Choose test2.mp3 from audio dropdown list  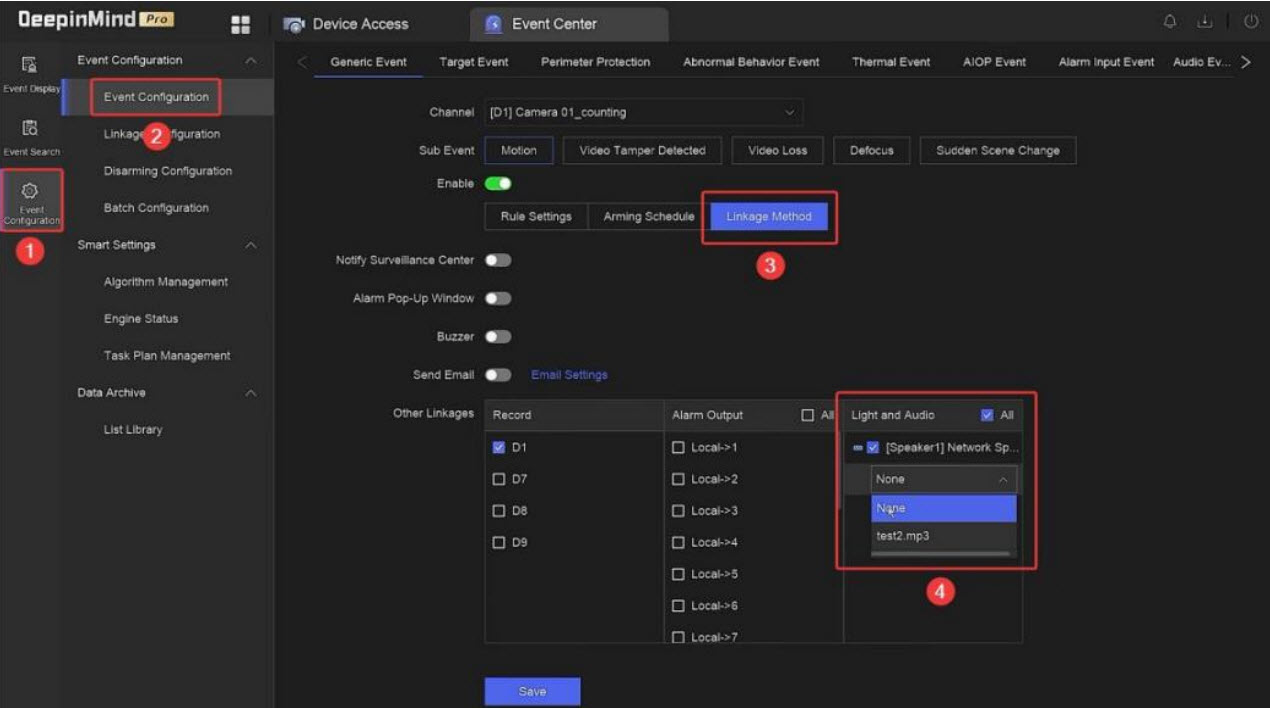(x=903, y=536)
